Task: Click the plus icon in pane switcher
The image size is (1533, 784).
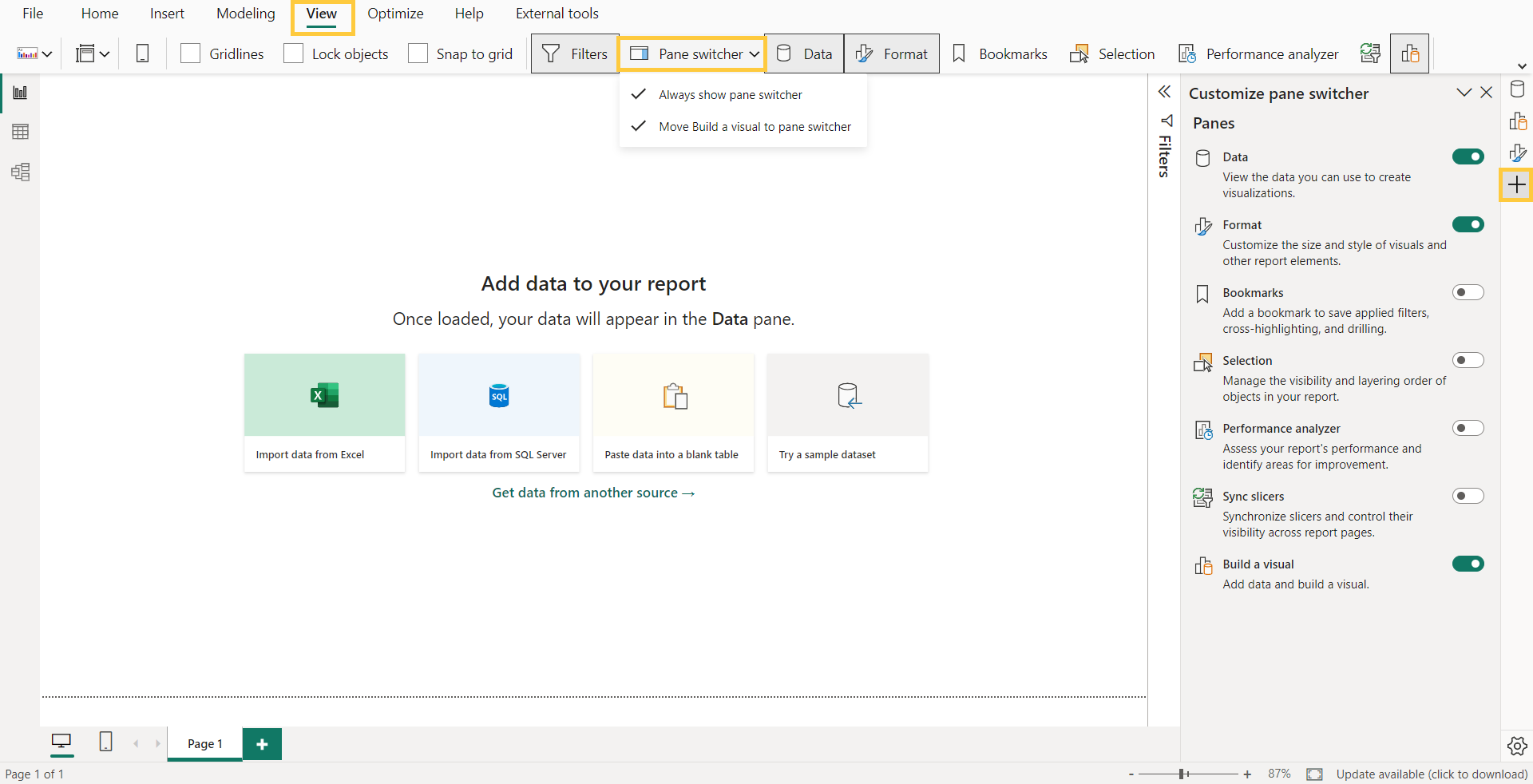Action: click(x=1516, y=185)
